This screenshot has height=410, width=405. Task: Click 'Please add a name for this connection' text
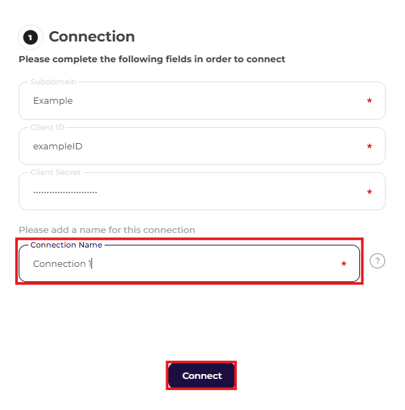[107, 230]
